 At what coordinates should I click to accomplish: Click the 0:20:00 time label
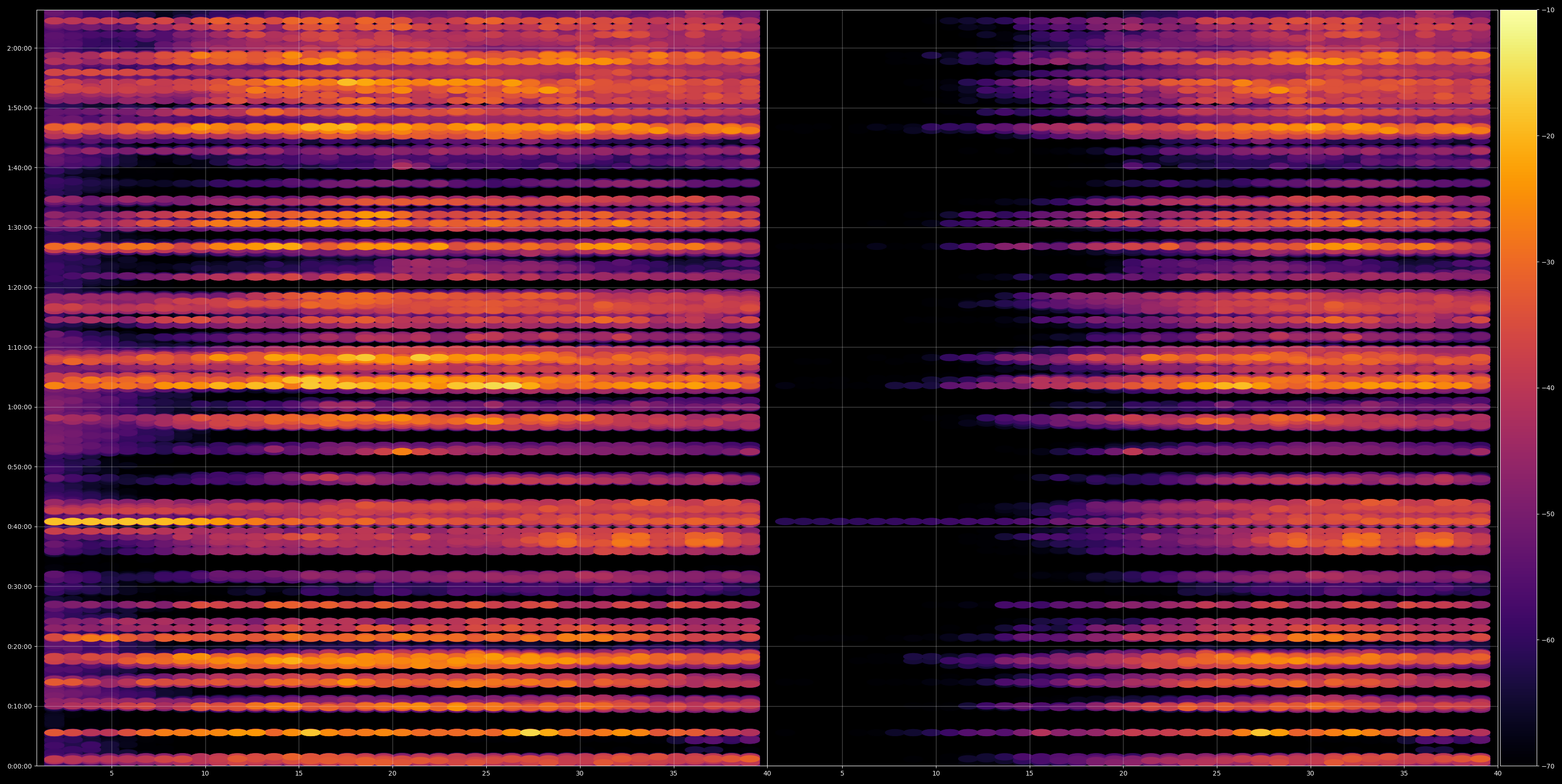(x=20, y=646)
